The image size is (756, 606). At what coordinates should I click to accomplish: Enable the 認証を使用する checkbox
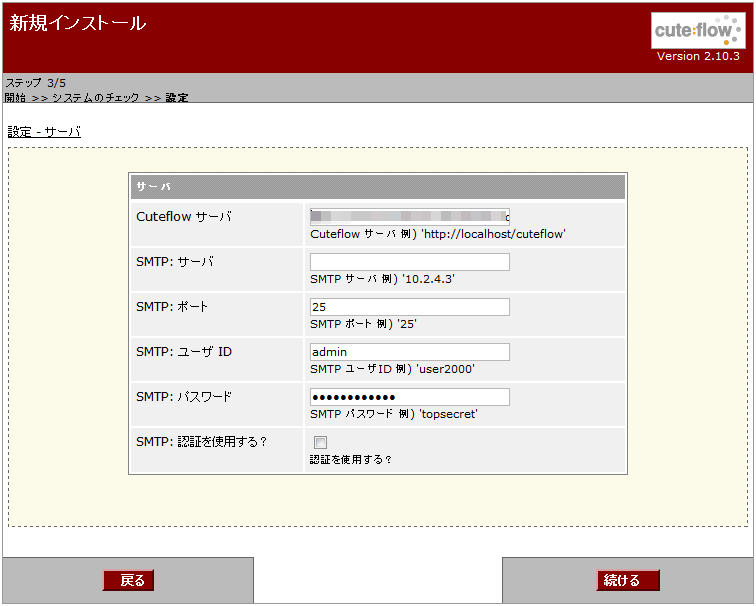point(320,442)
